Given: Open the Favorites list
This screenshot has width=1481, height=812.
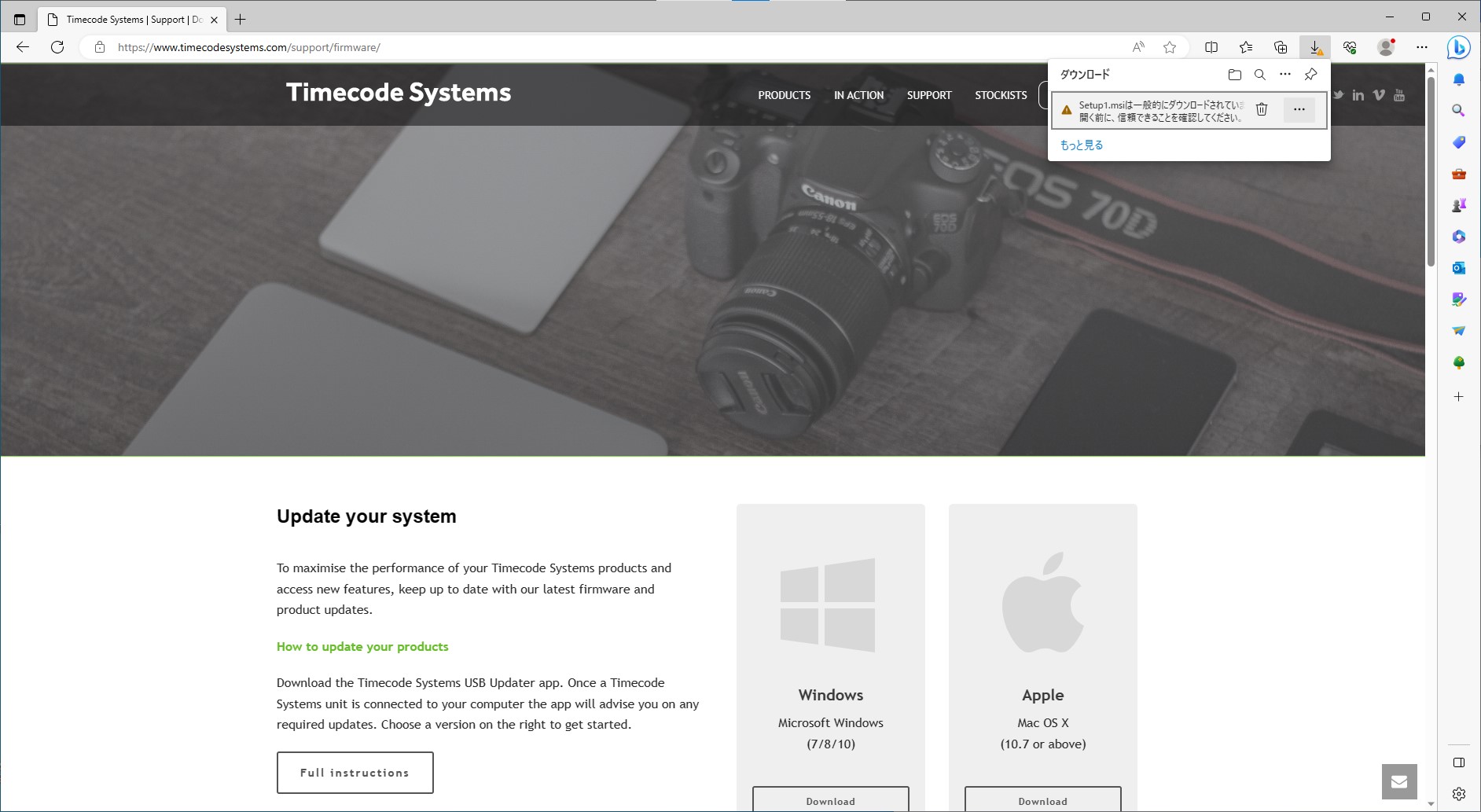Looking at the screenshot, I should coord(1246,47).
